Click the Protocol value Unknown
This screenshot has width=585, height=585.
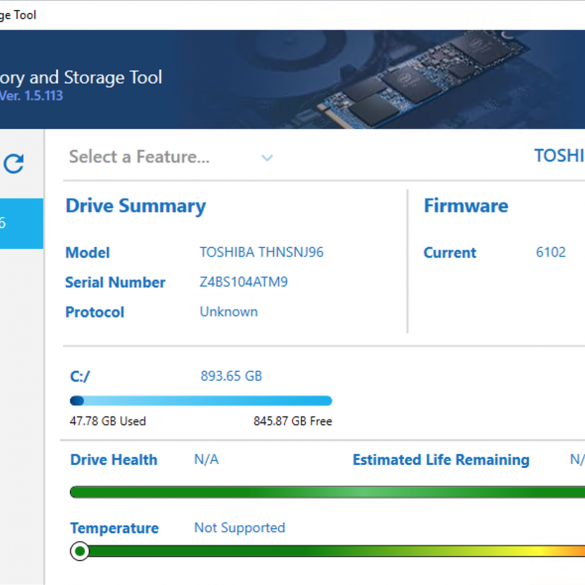[x=229, y=312]
